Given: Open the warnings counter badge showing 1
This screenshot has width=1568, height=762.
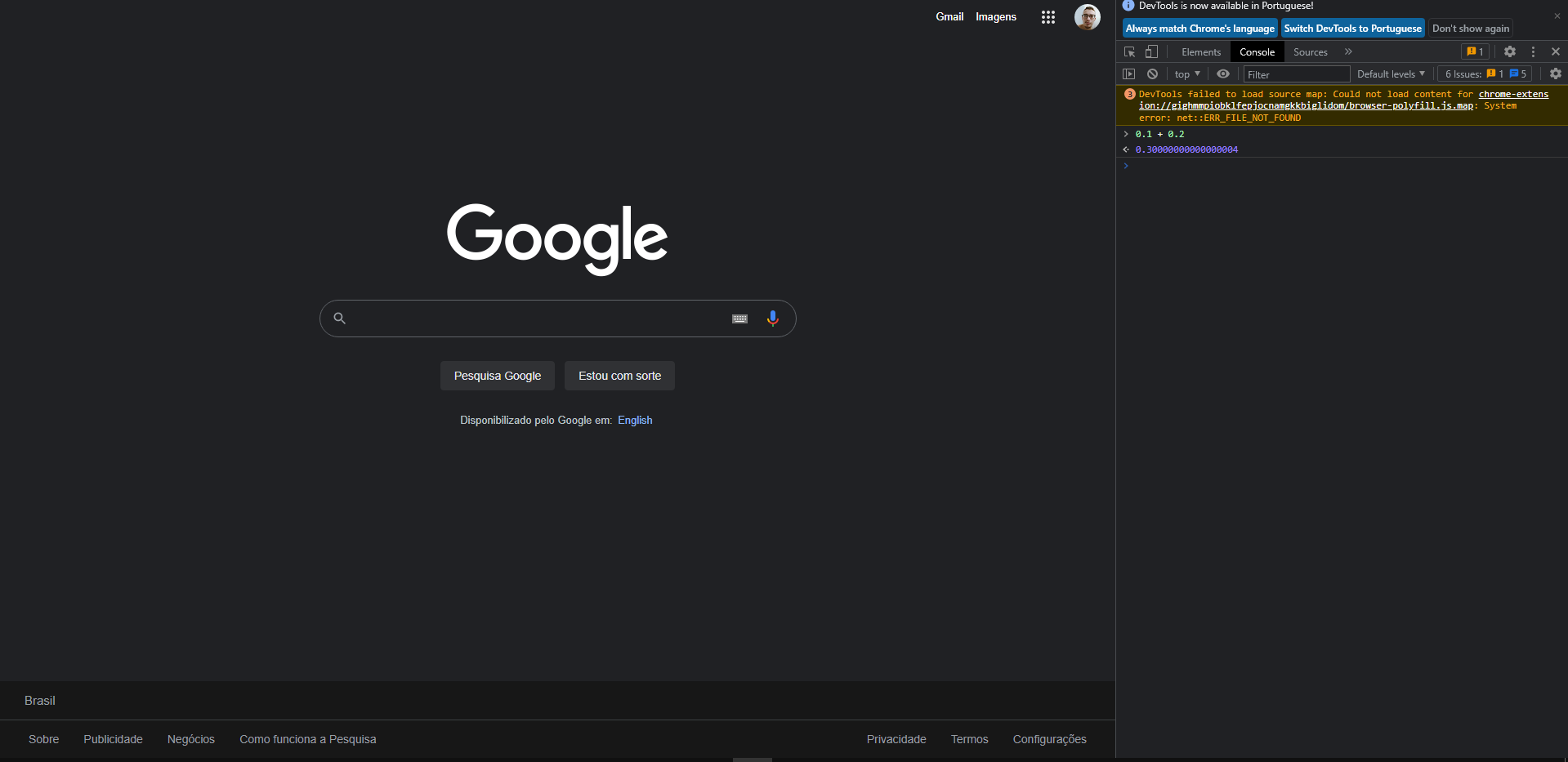Looking at the screenshot, I should [1475, 51].
